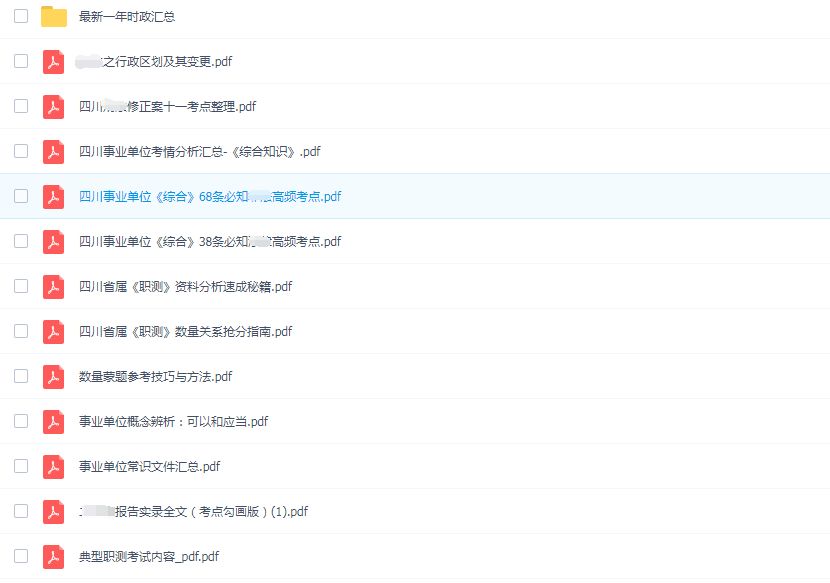Click PDF icon for 数量关系抢分指南.pdf
Viewport: 830px width, 583px height.
coord(53,331)
